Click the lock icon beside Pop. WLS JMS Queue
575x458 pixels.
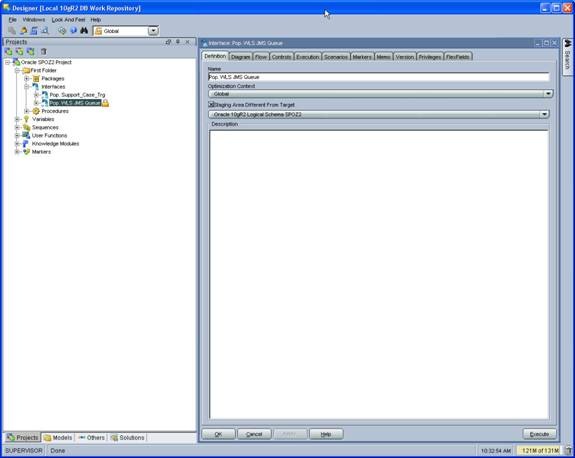pyautogui.click(x=105, y=103)
